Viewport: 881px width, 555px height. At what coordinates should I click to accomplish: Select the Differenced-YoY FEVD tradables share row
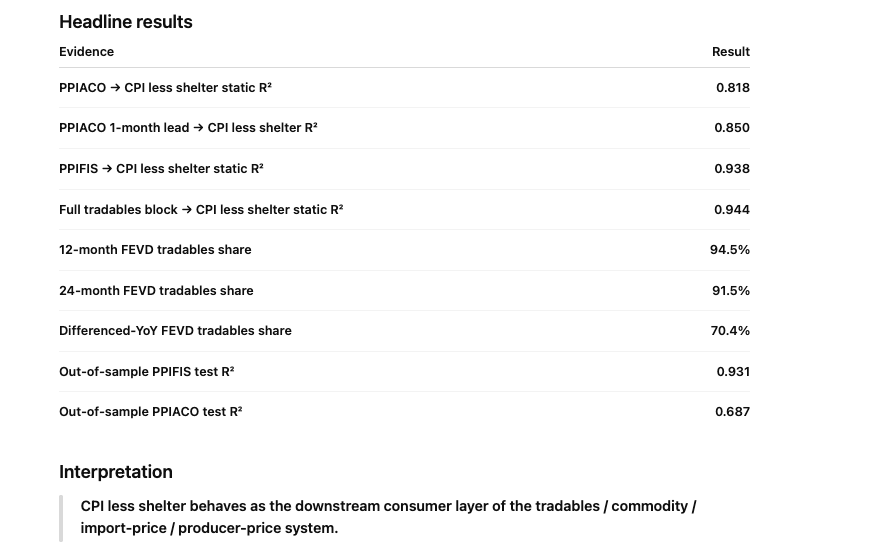click(404, 331)
